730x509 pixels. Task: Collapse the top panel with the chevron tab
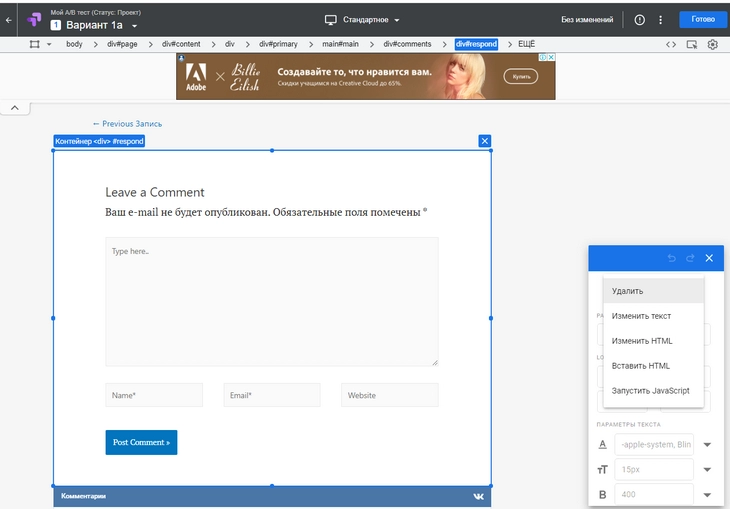pos(15,107)
